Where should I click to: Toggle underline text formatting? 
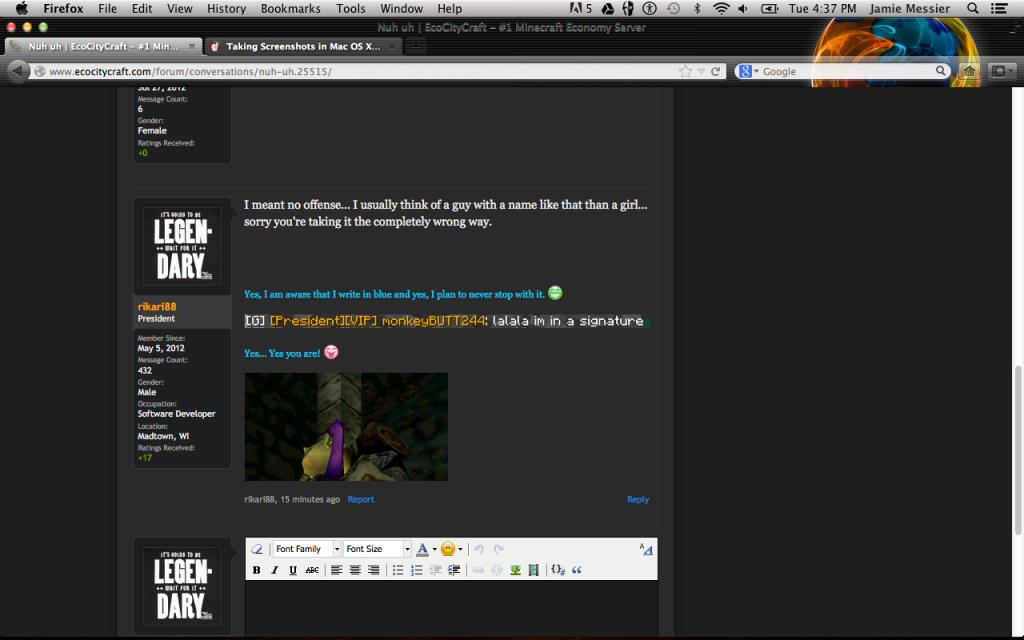pyautogui.click(x=292, y=570)
